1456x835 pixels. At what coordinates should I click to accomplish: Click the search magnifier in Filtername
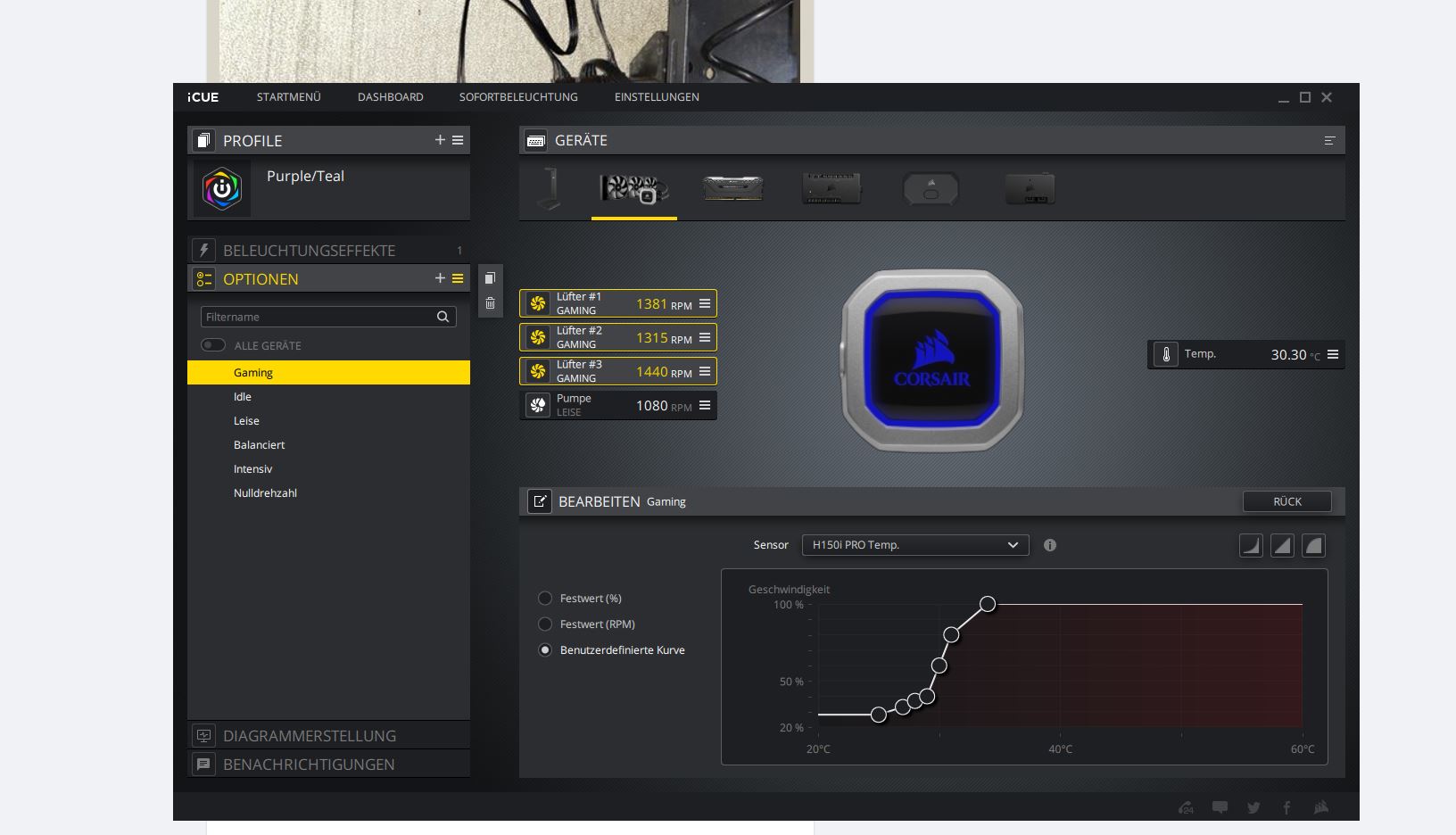[443, 317]
